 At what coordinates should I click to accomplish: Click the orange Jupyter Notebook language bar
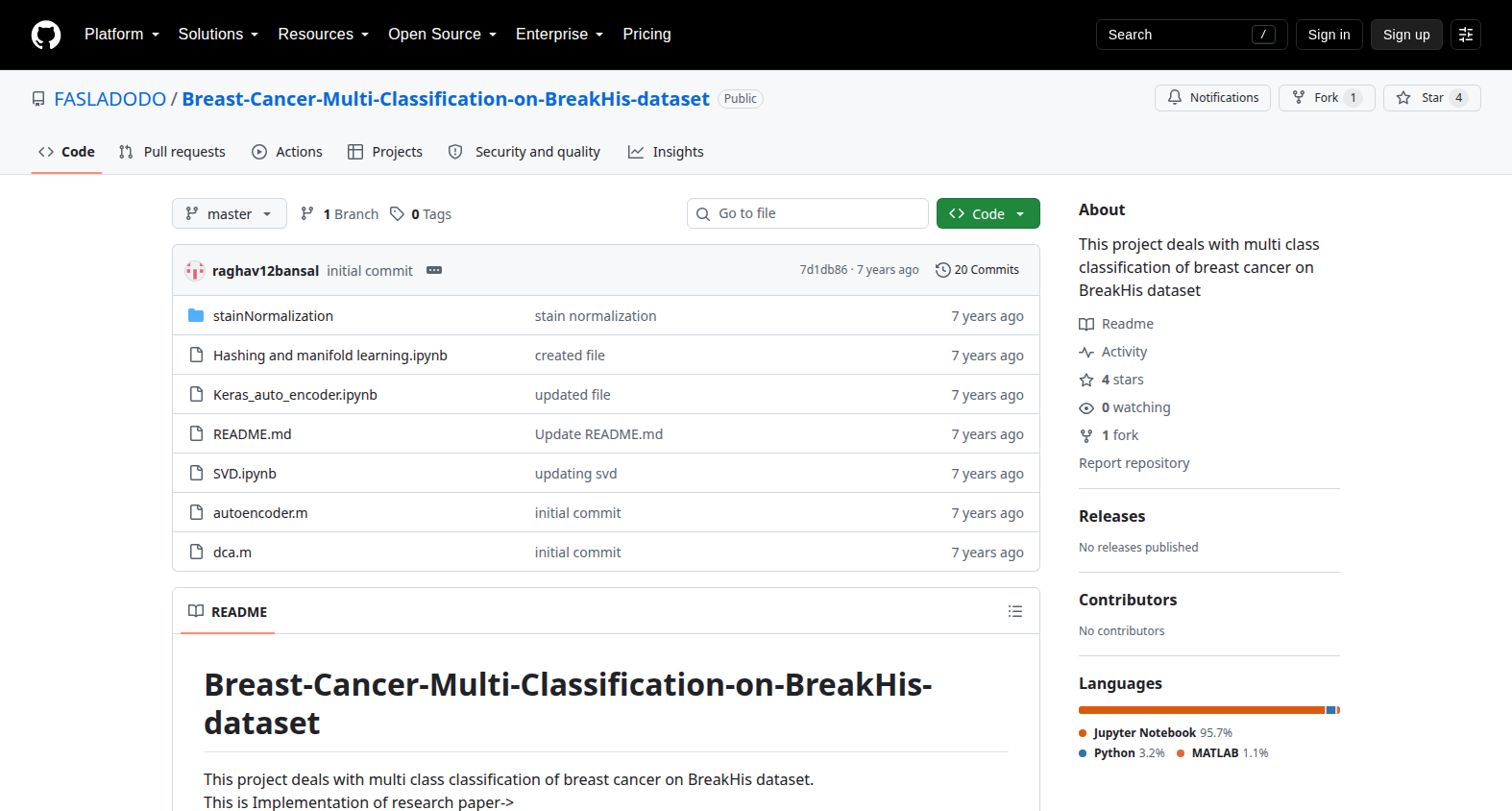point(1202,710)
